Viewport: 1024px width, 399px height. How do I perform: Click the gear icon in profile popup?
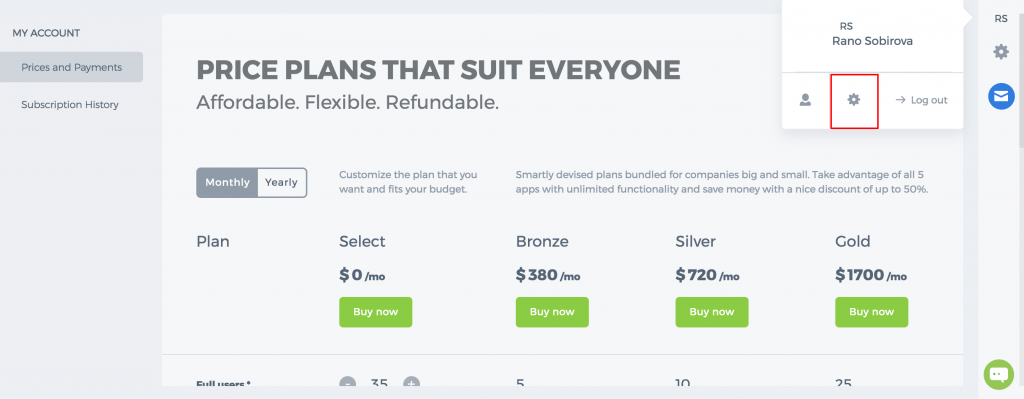[x=854, y=100]
